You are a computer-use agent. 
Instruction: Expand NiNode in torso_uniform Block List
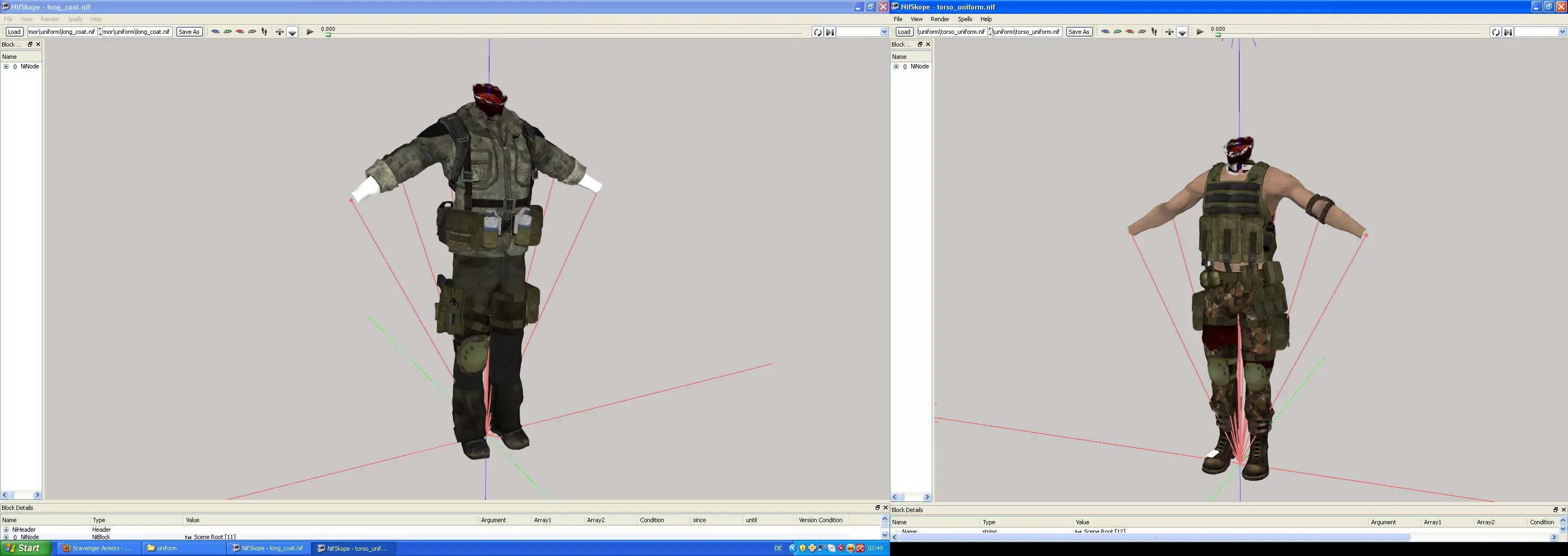tap(896, 66)
